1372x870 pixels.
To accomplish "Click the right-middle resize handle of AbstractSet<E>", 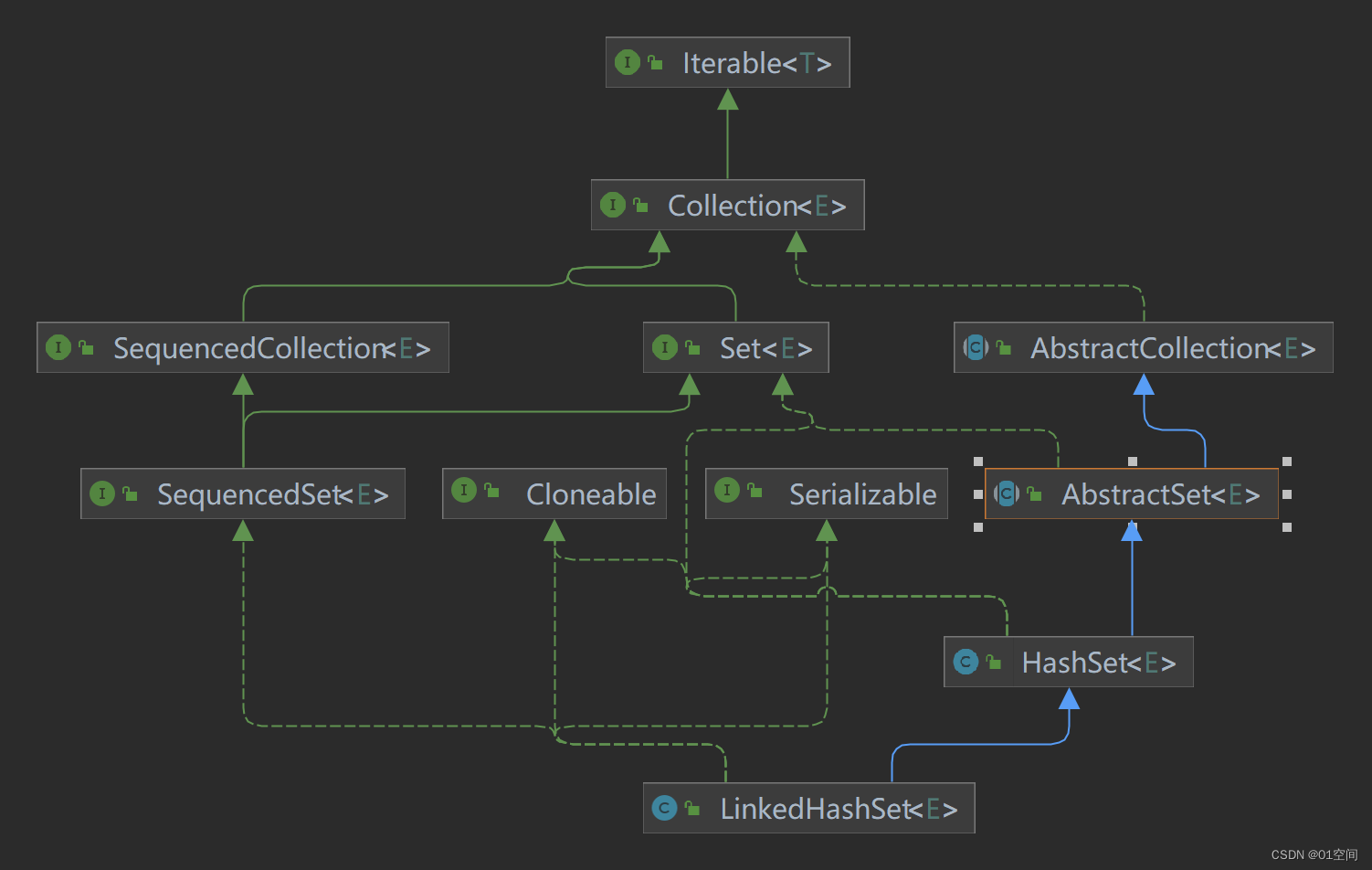I will (1287, 494).
